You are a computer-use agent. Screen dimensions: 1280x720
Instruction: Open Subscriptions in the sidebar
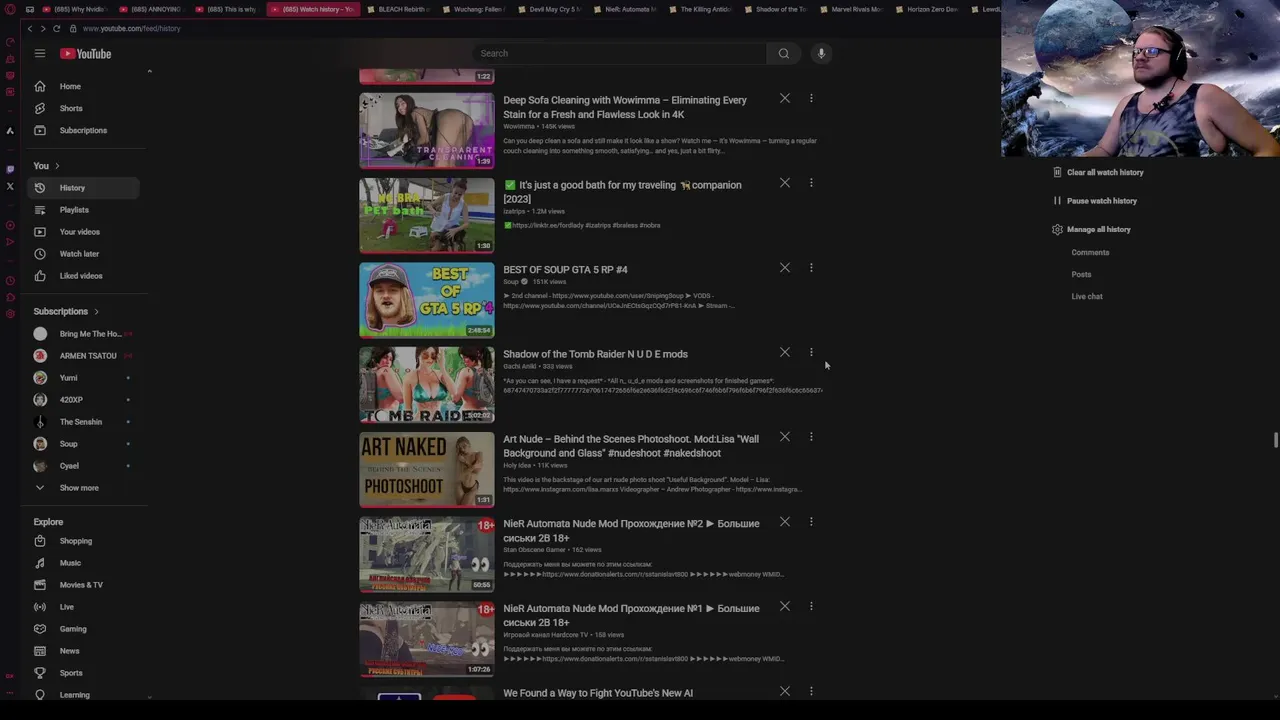click(85, 130)
